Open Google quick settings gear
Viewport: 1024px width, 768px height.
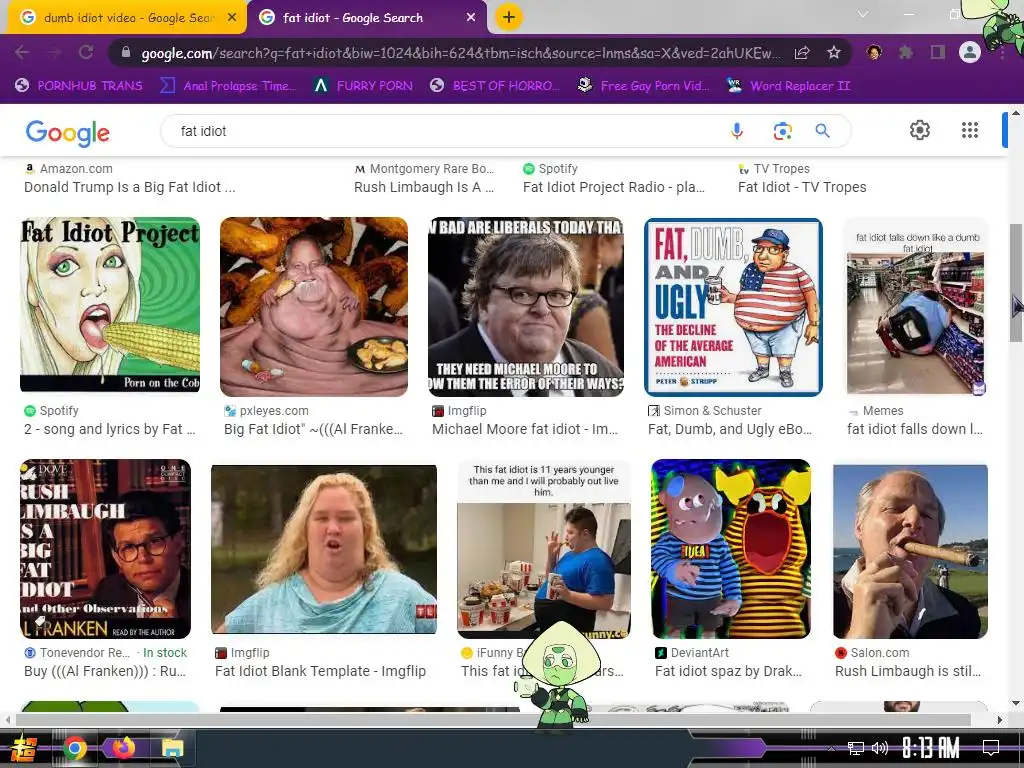click(920, 130)
